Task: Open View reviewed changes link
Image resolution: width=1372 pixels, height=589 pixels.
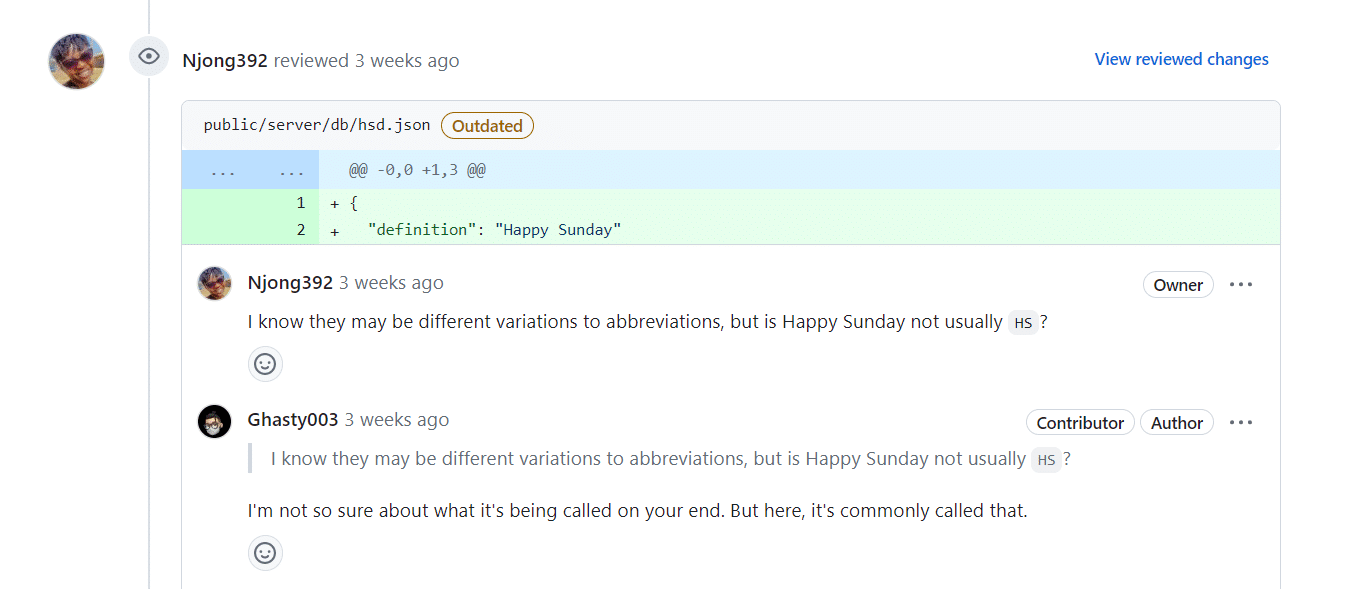Action: [1181, 59]
